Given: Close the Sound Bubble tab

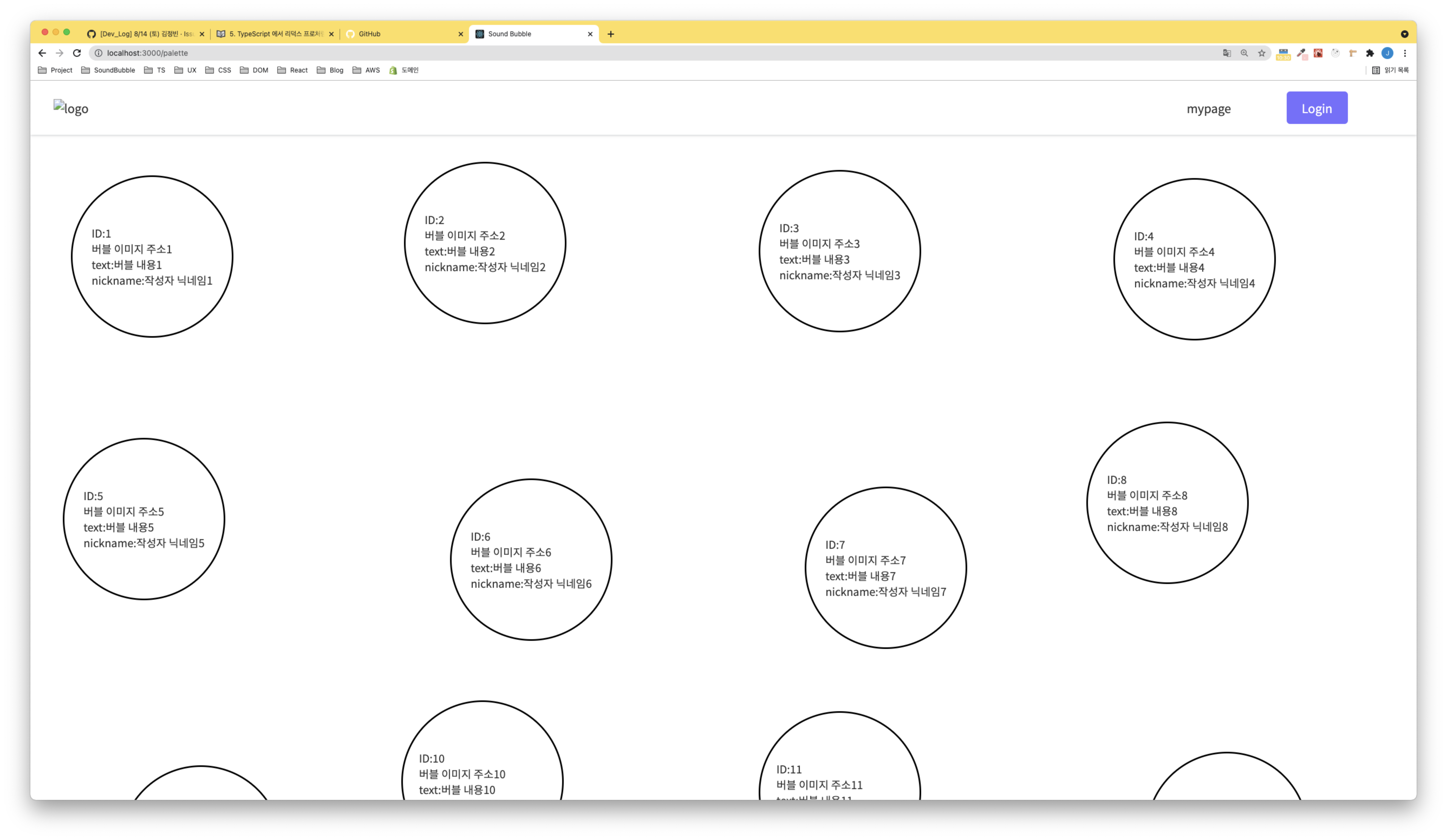Looking at the screenshot, I should [590, 34].
